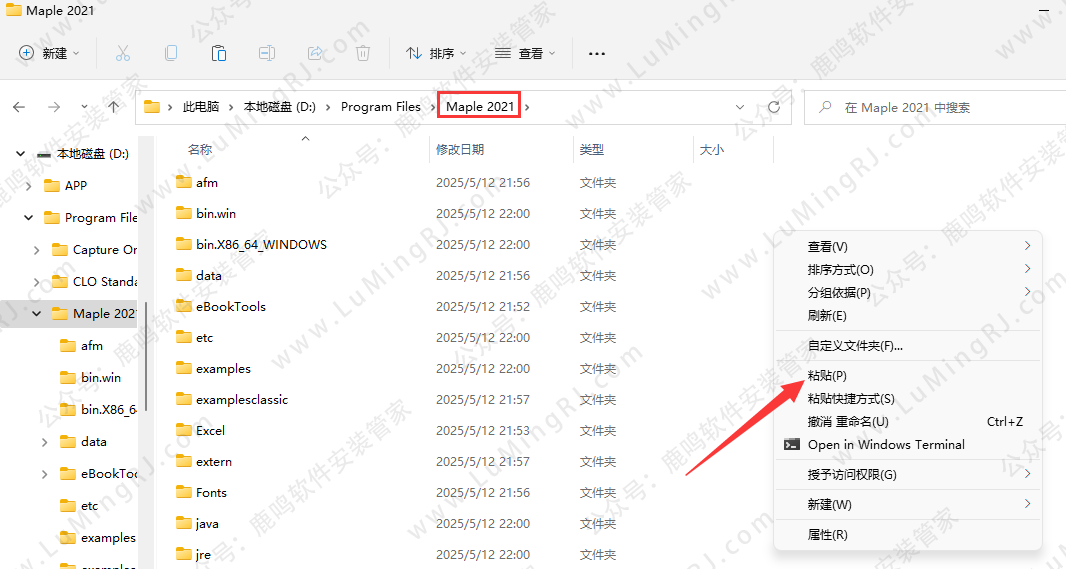Click Maple 2021 in the breadcrumb
Image resolution: width=1066 pixels, height=569 pixels.
pyautogui.click(x=479, y=107)
